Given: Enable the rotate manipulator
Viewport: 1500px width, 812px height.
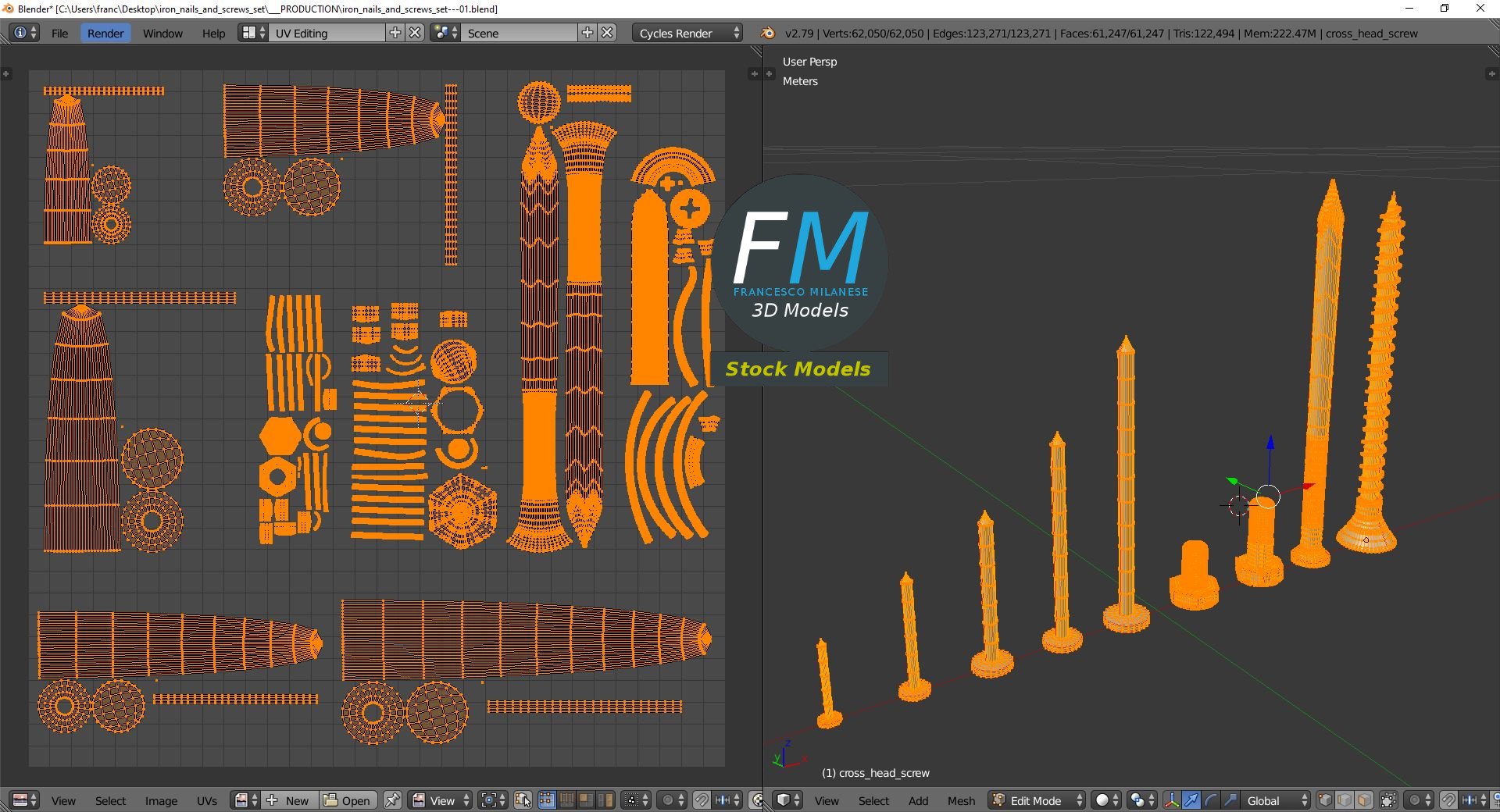Looking at the screenshot, I should pyautogui.click(x=1211, y=800).
